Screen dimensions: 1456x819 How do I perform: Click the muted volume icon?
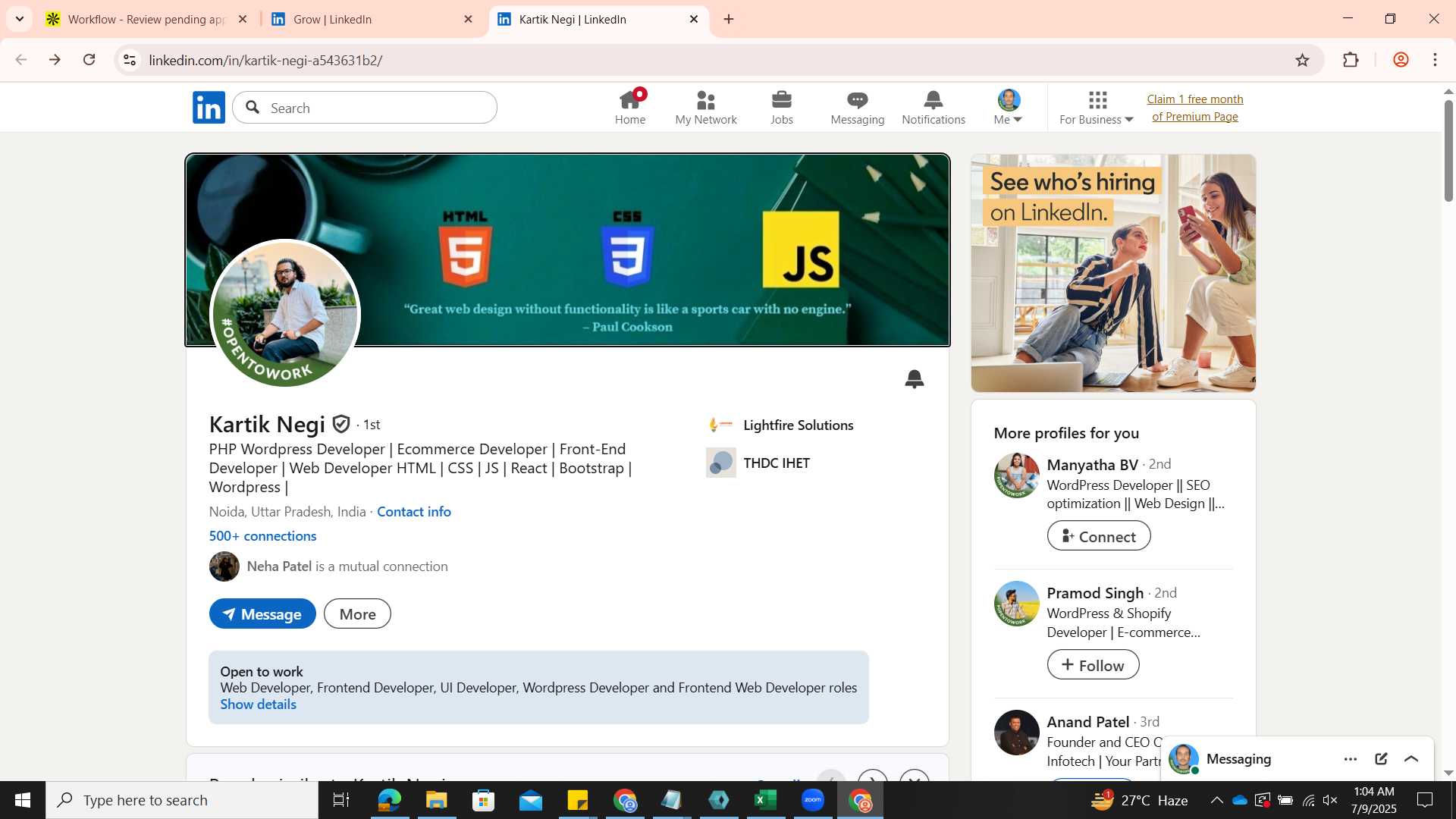coord(1330,800)
